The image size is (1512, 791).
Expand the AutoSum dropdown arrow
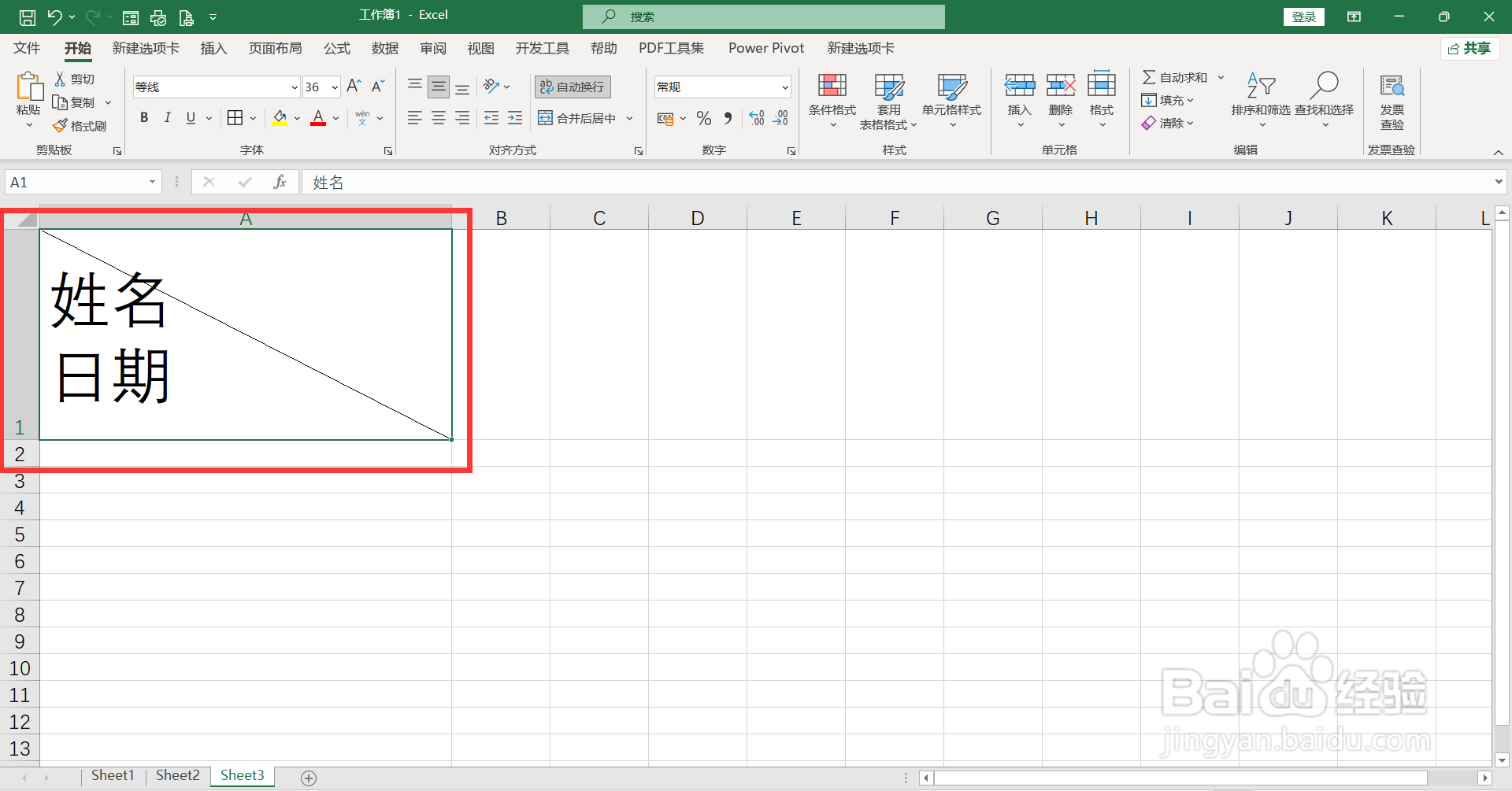tap(1221, 77)
